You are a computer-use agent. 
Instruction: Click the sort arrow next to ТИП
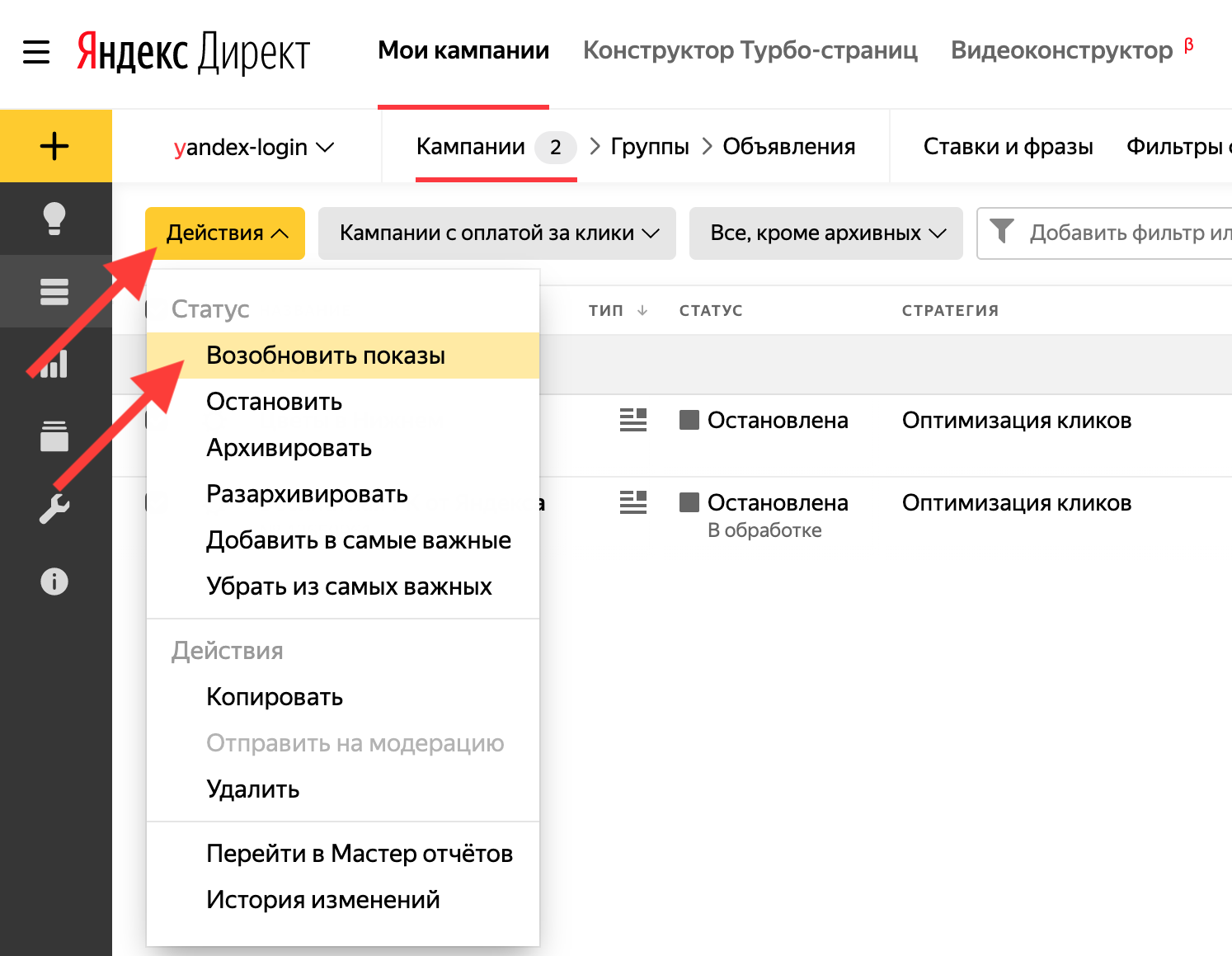click(642, 310)
